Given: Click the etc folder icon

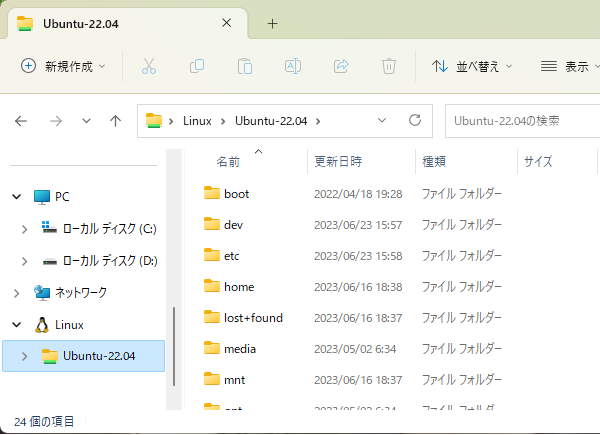Looking at the screenshot, I should click(x=212, y=255).
